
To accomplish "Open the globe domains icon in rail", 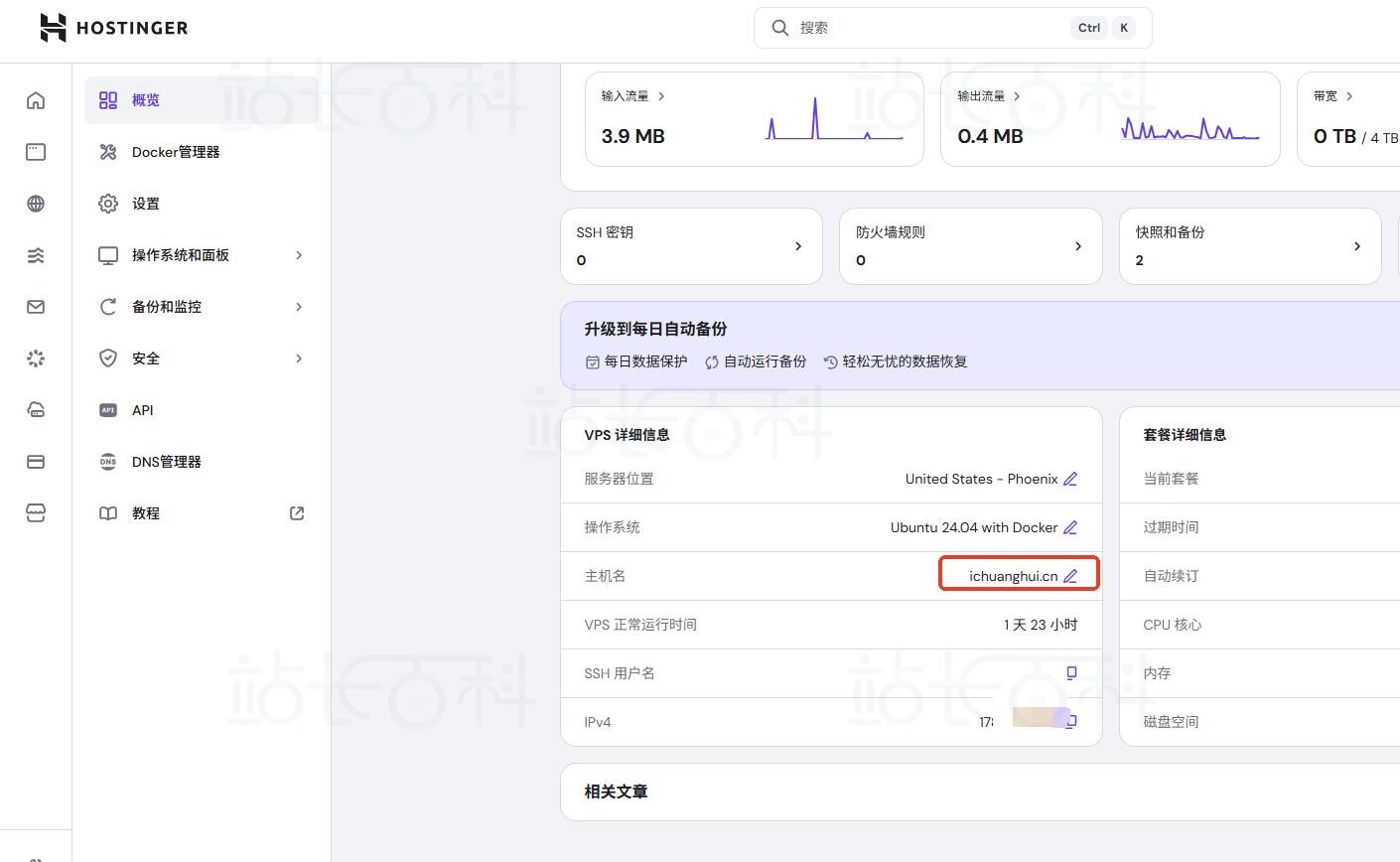I will coord(36,204).
